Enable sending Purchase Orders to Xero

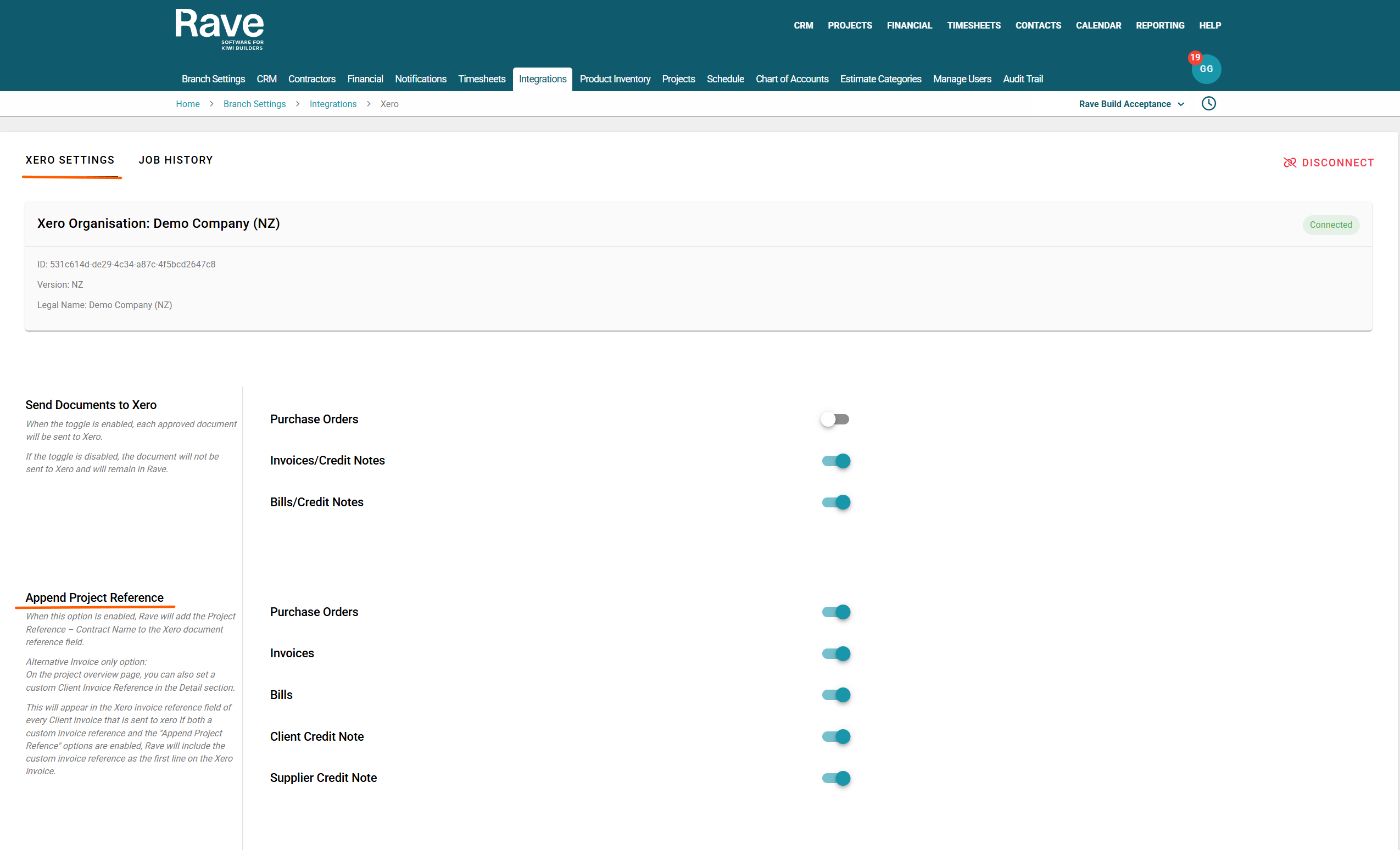point(835,420)
